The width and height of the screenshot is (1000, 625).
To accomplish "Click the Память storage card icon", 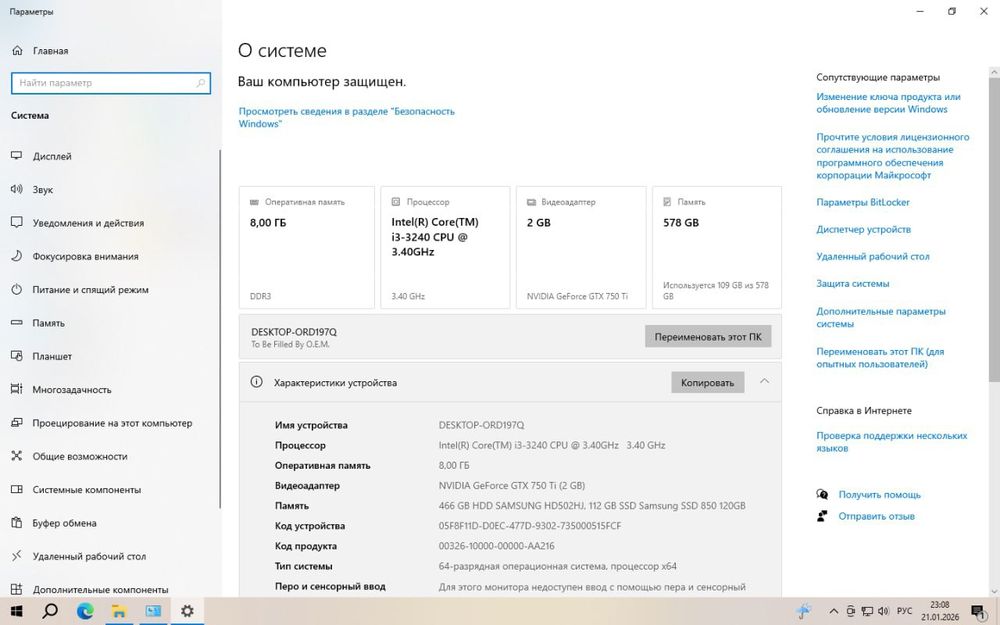I will pyautogui.click(x=667, y=202).
